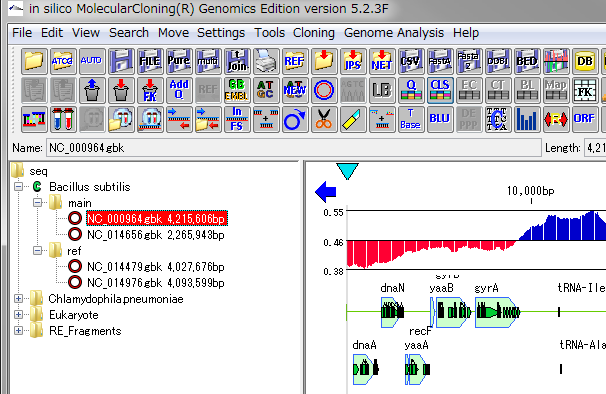Click the Q colored blocks icon
Screen dimensions: 606x394
(x=411, y=90)
